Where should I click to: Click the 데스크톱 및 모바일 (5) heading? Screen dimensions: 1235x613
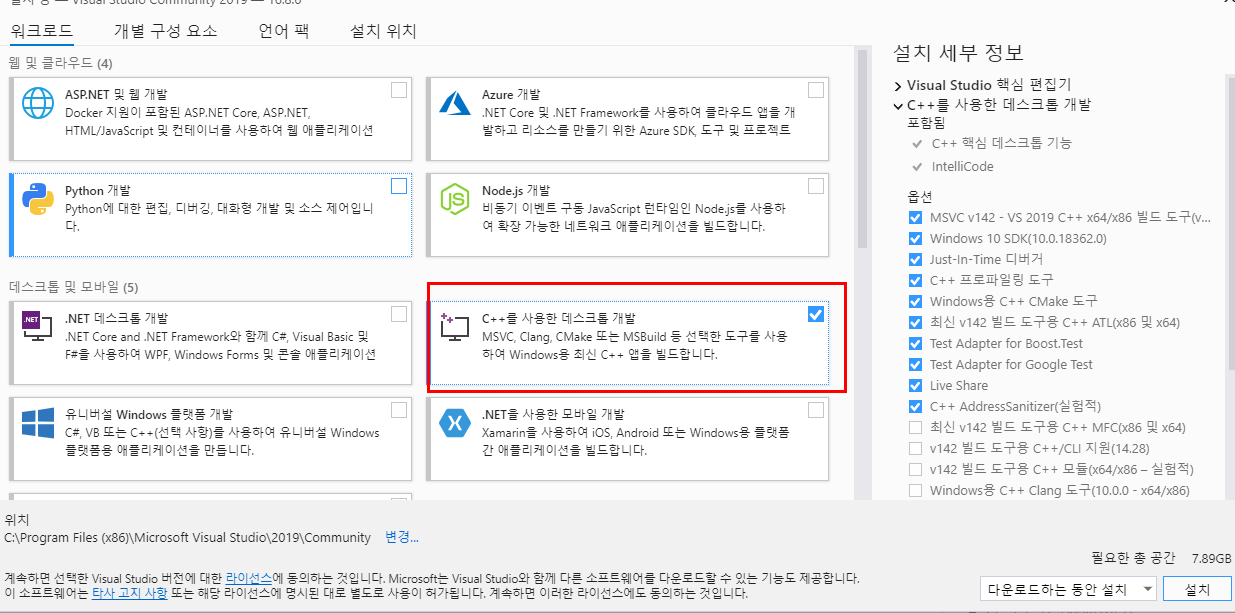pyautogui.click(x=74, y=287)
